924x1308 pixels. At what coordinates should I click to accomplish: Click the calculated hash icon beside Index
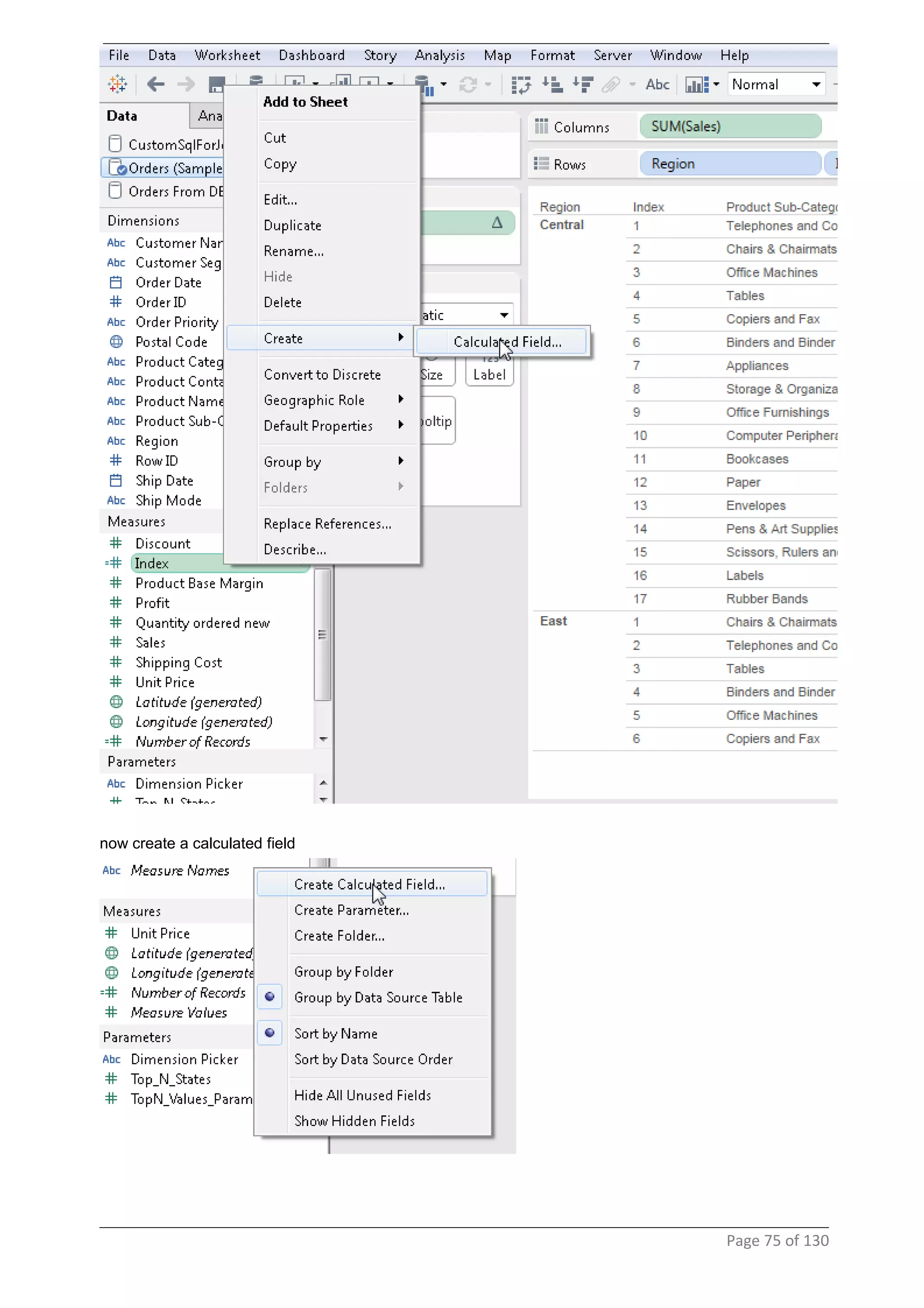[114, 563]
